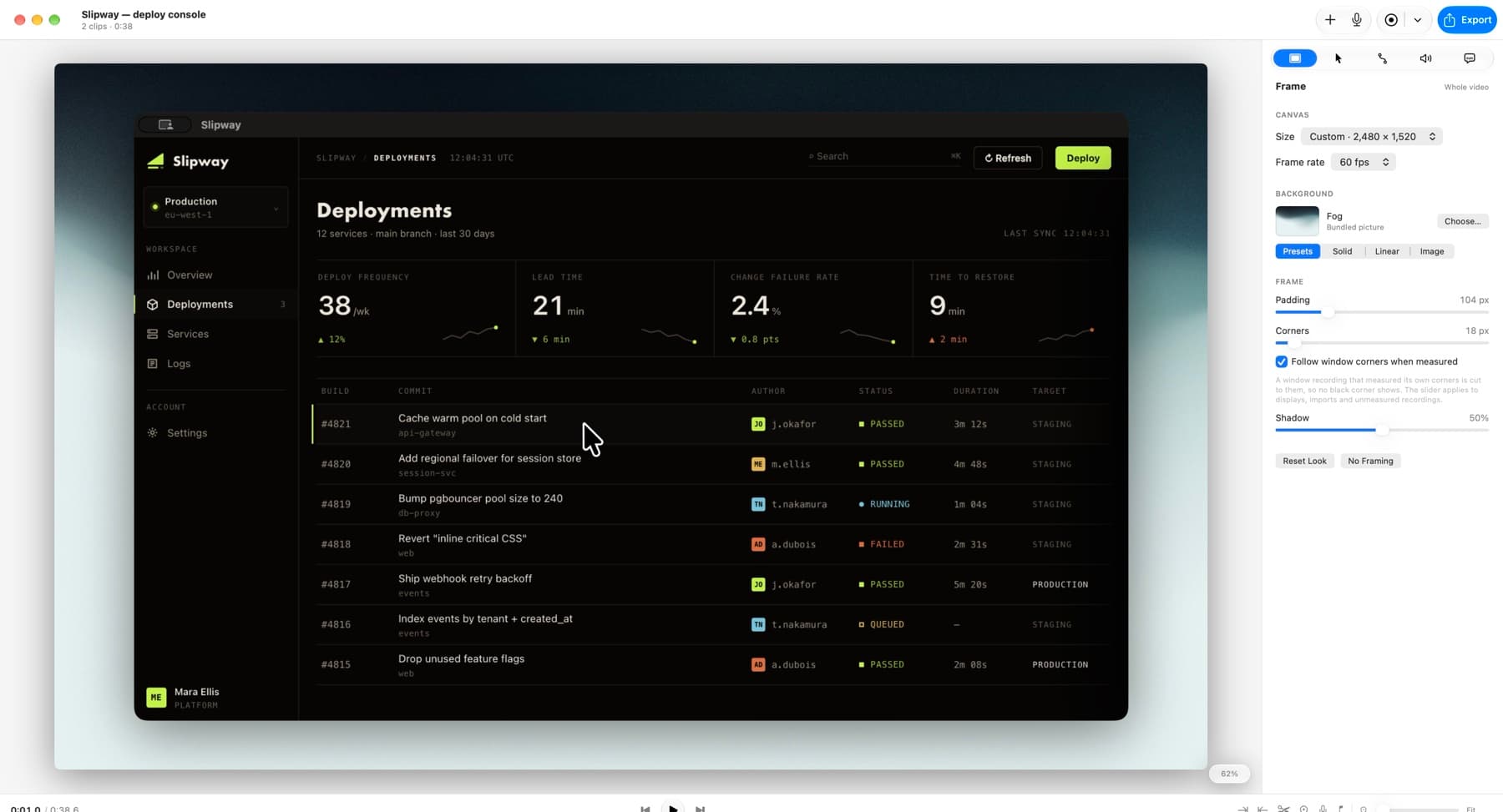Click the Services label in the preview sidebar
The width and height of the screenshot is (1503, 812).
(188, 334)
